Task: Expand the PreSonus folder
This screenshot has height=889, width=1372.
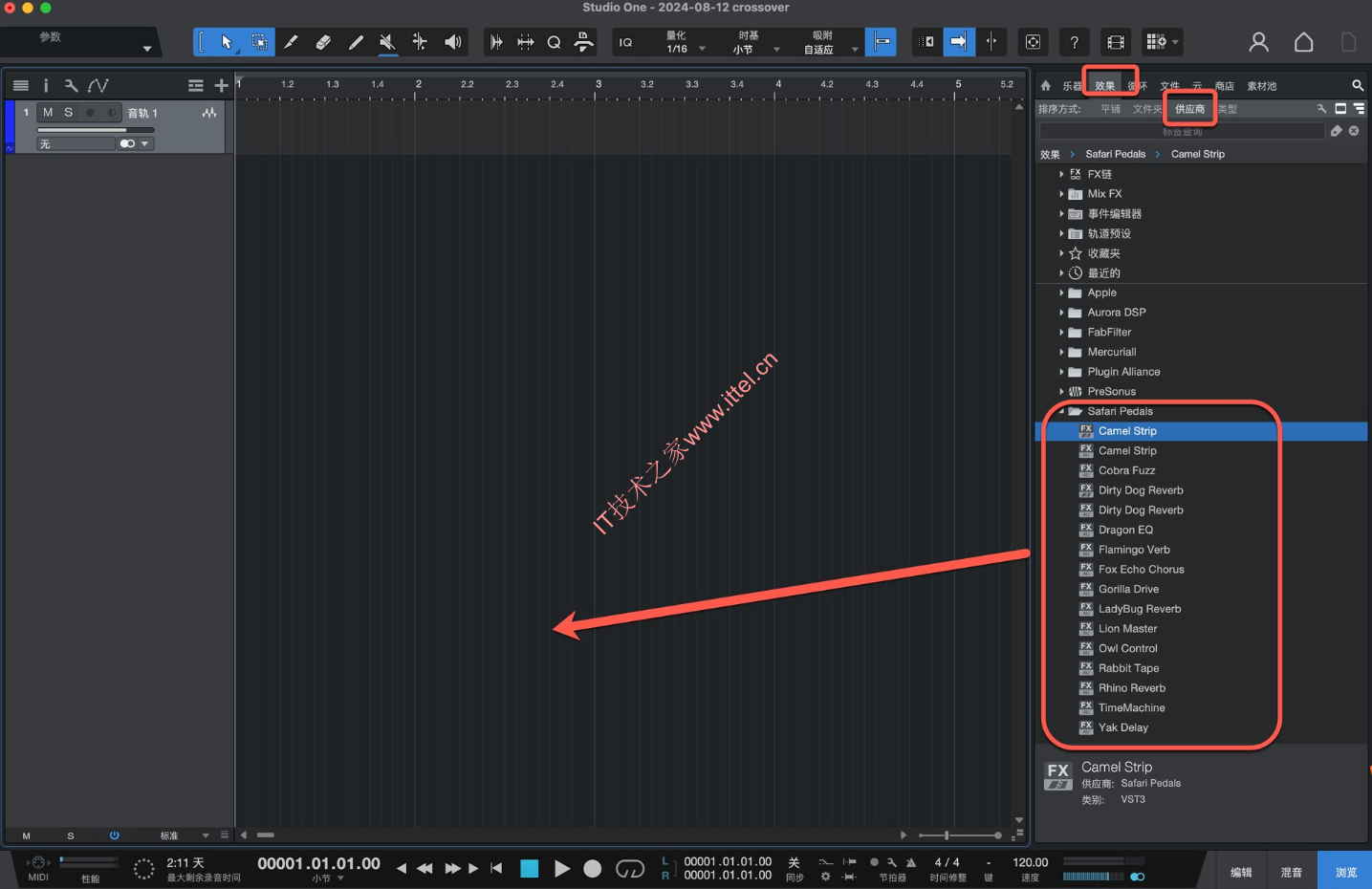Action: coord(1061,392)
